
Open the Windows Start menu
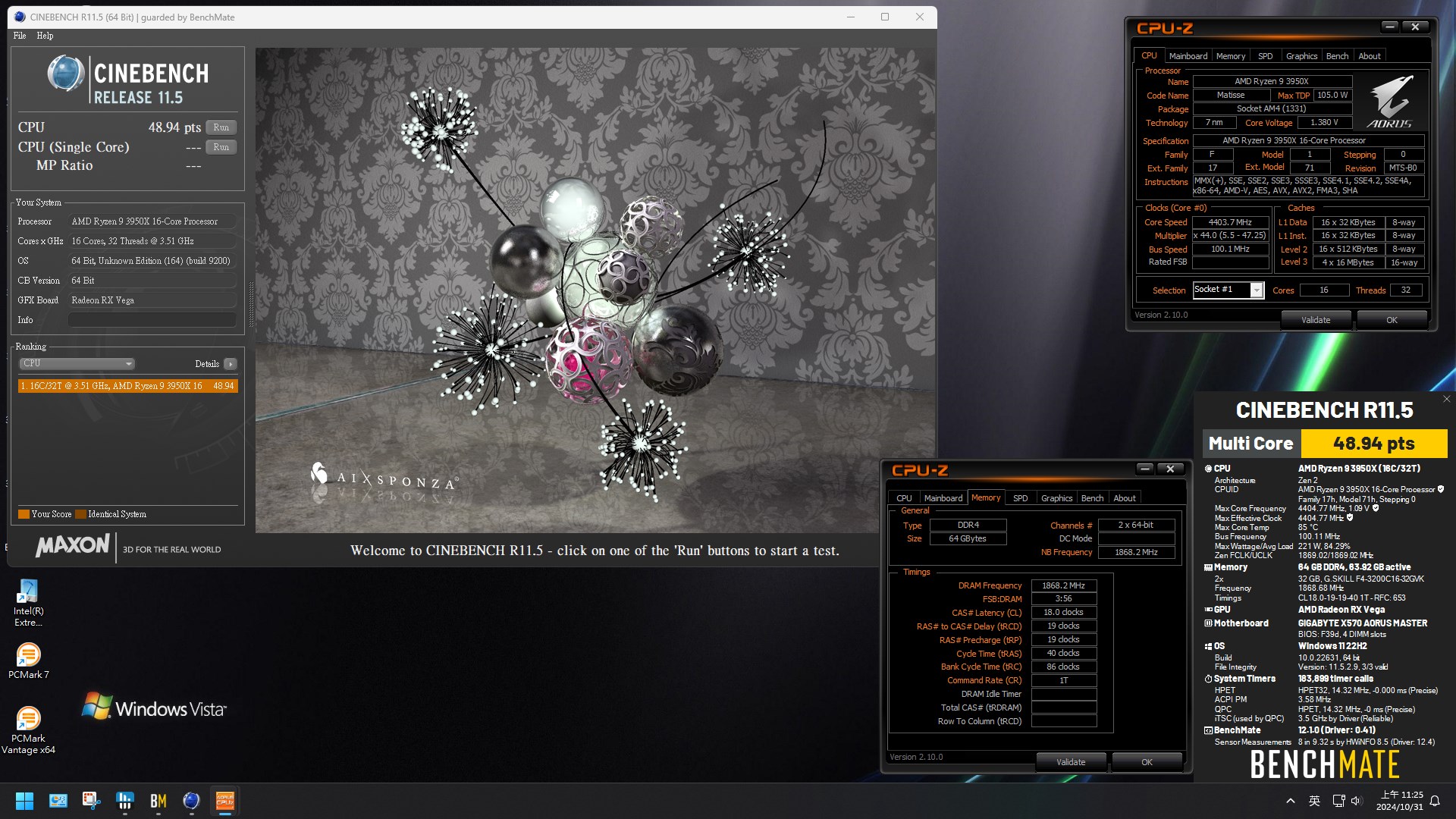(x=24, y=801)
